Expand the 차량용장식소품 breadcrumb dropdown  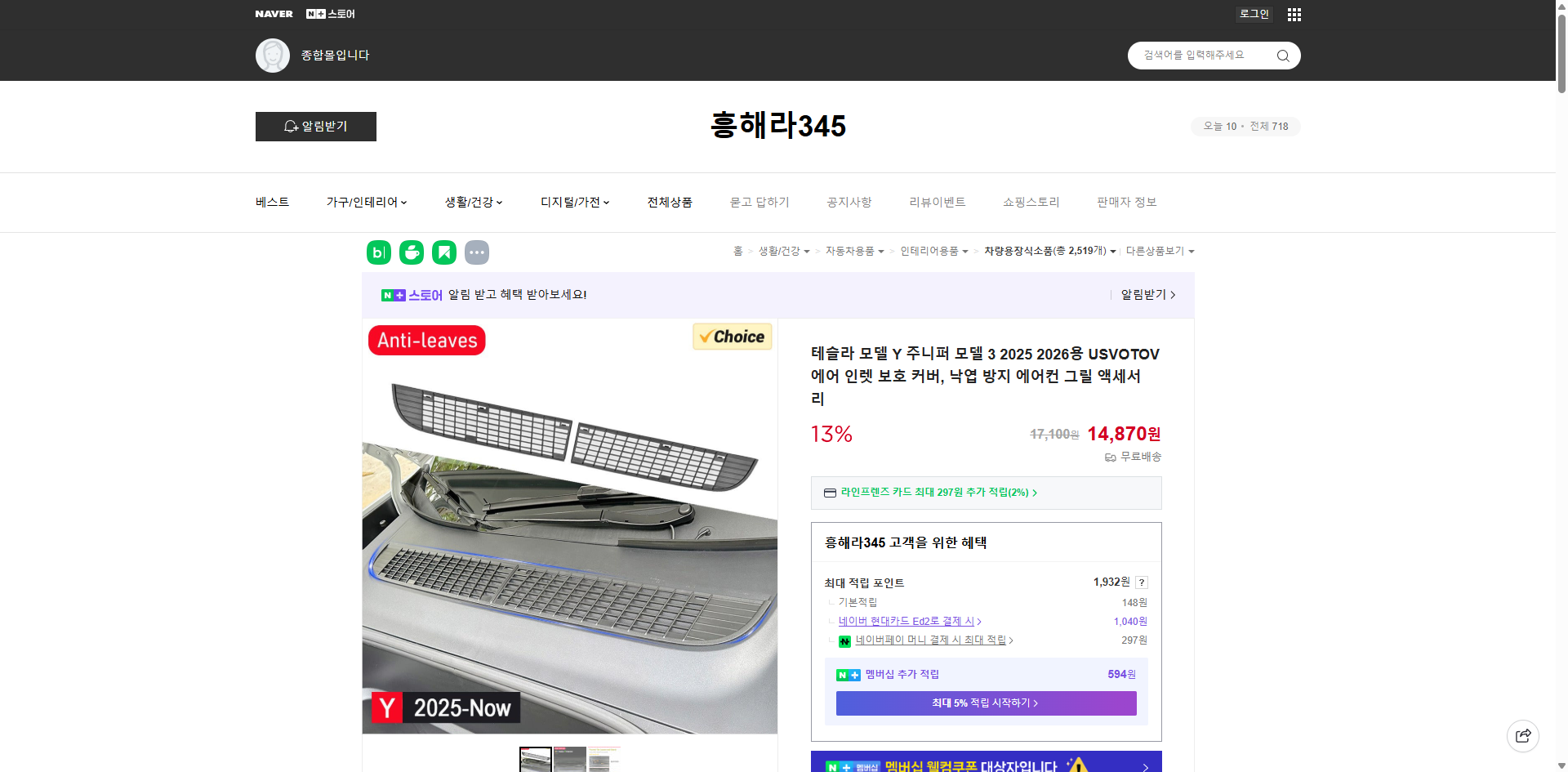[x=1049, y=251]
